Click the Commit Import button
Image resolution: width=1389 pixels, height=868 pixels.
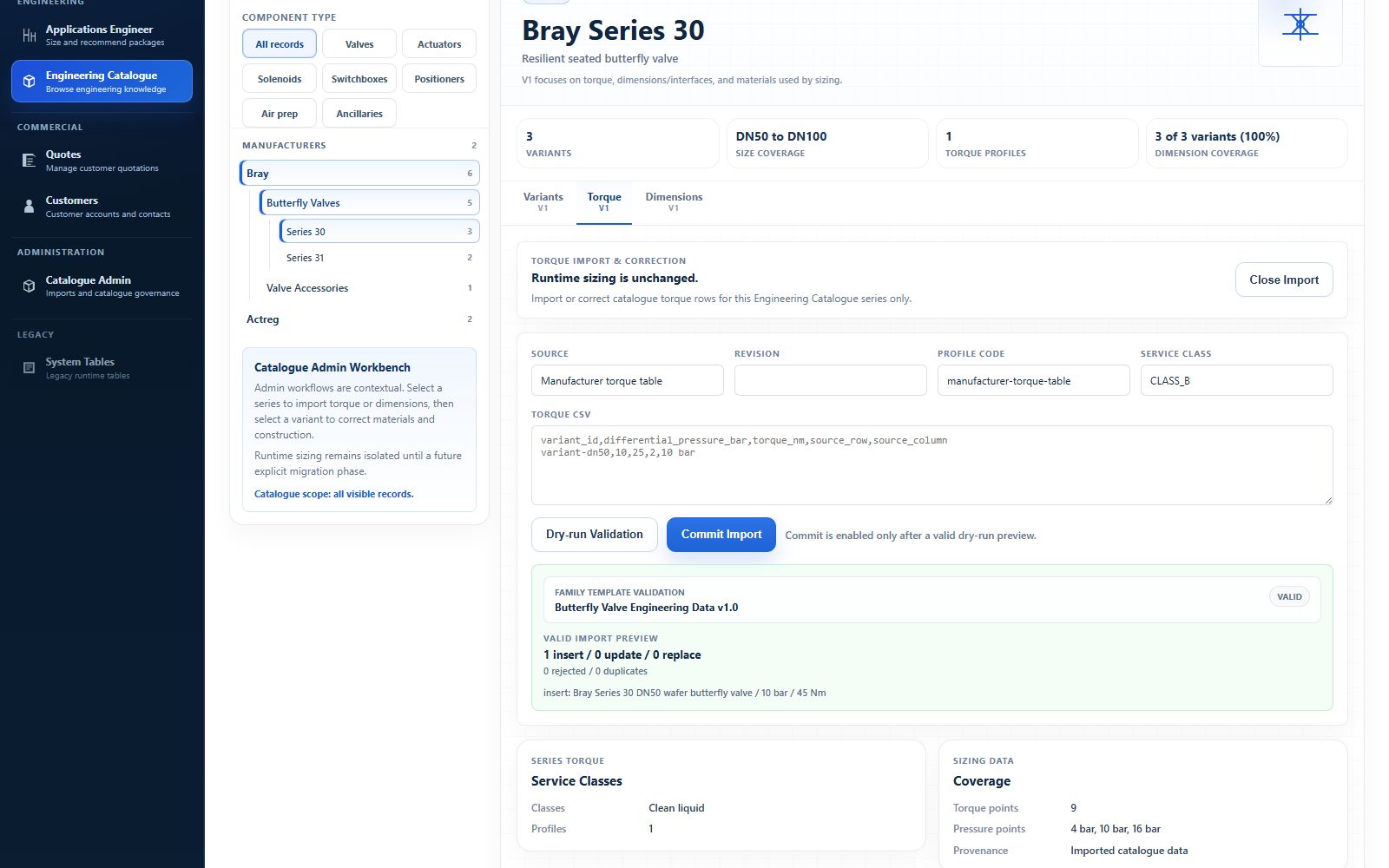tap(721, 535)
